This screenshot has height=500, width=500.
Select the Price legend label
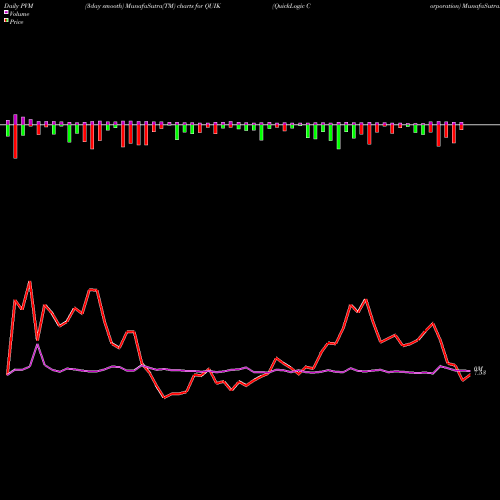pos(16,22)
